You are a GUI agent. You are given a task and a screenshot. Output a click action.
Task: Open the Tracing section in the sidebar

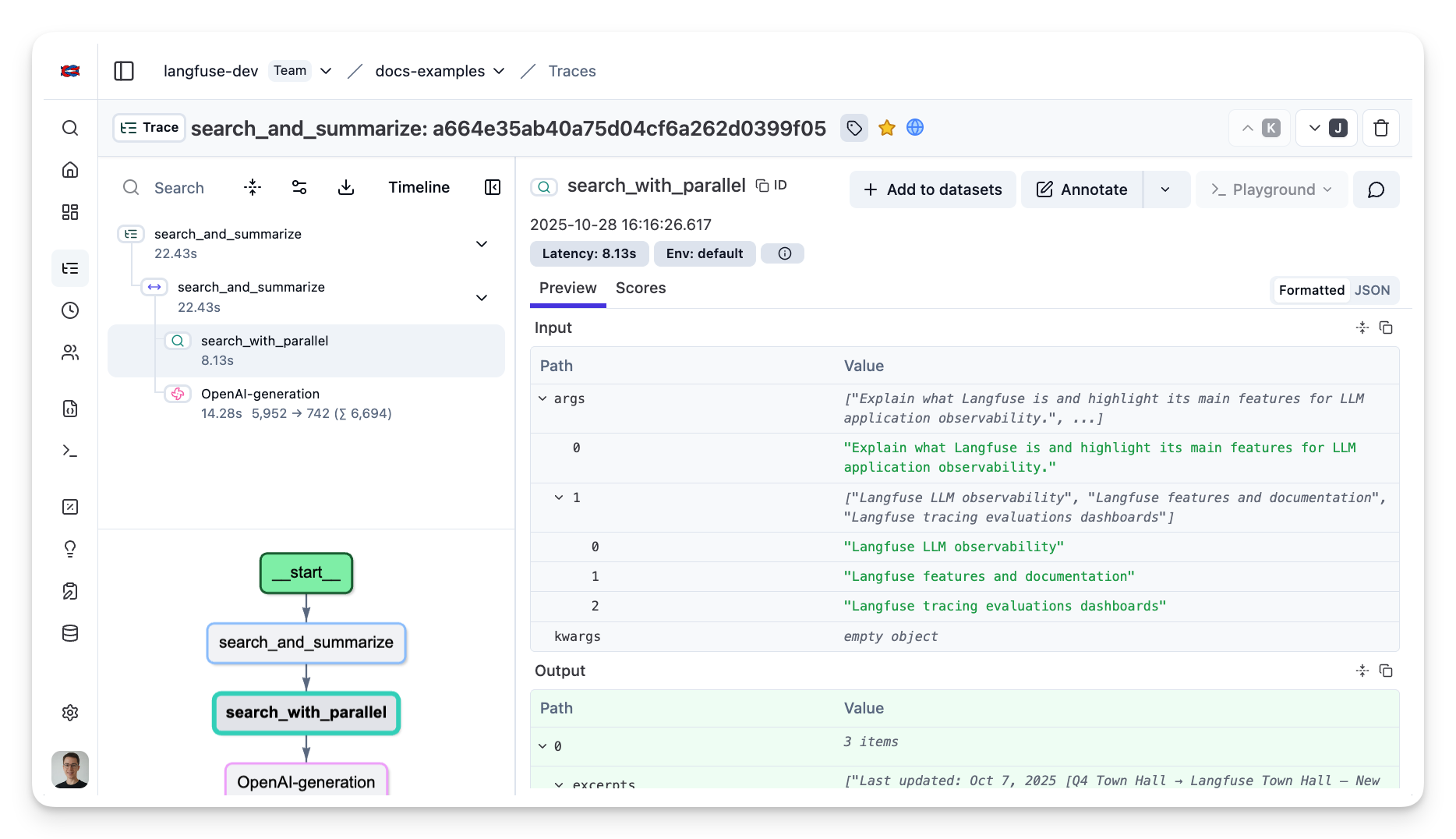click(x=70, y=268)
